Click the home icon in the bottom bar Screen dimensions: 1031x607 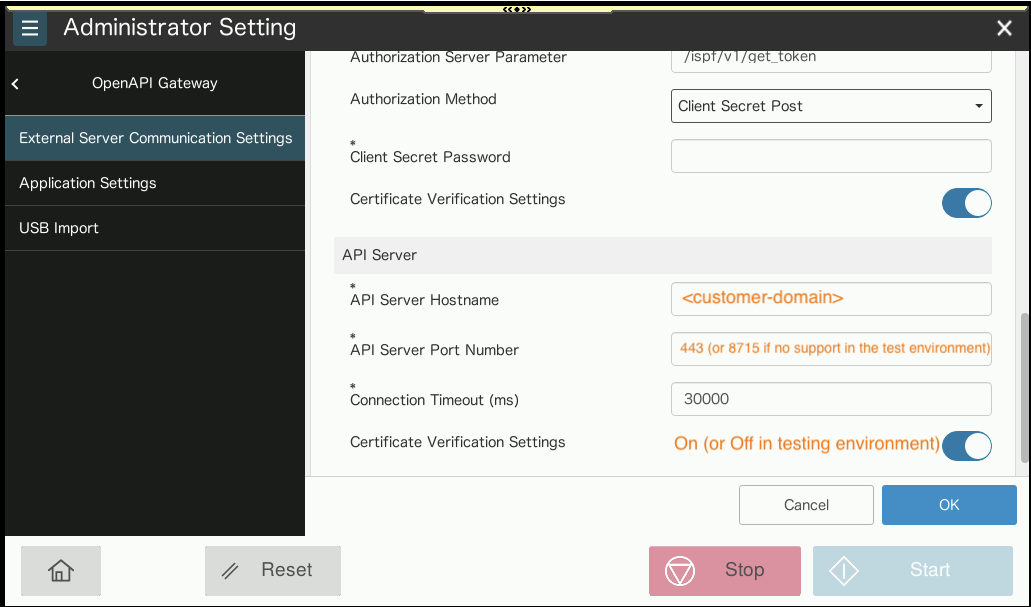(60, 570)
